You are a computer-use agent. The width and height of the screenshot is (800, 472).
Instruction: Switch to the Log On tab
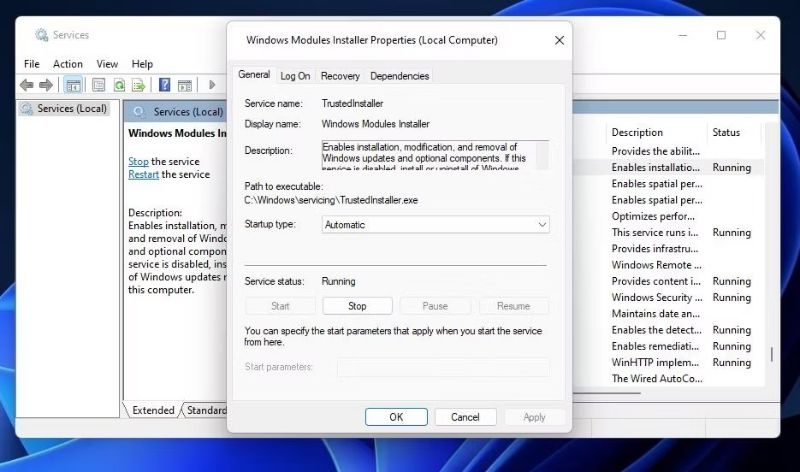click(295, 76)
